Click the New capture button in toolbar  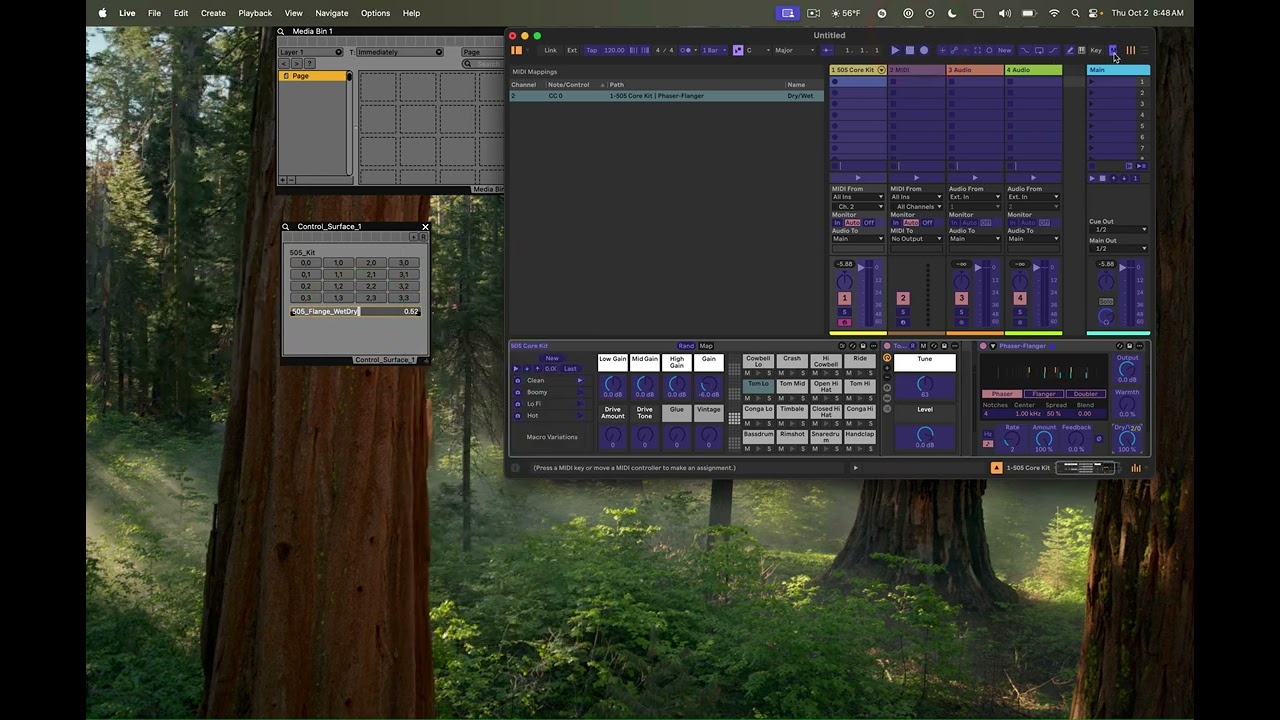point(1004,50)
